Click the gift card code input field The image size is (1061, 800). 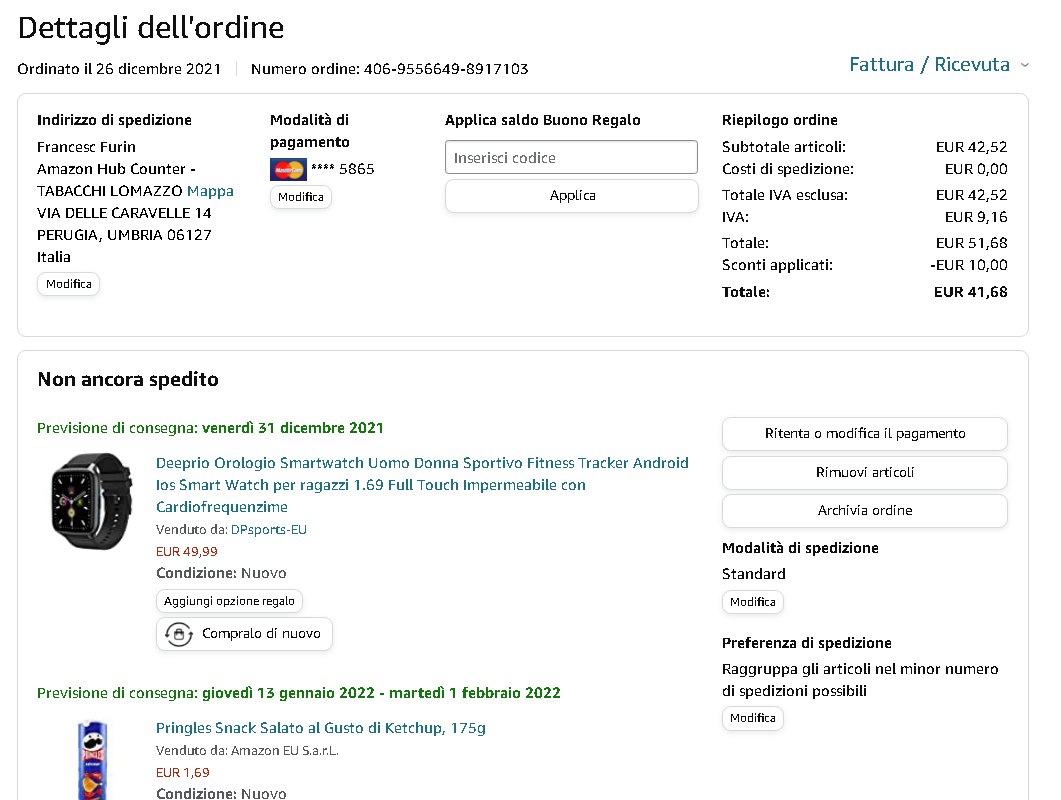point(571,157)
